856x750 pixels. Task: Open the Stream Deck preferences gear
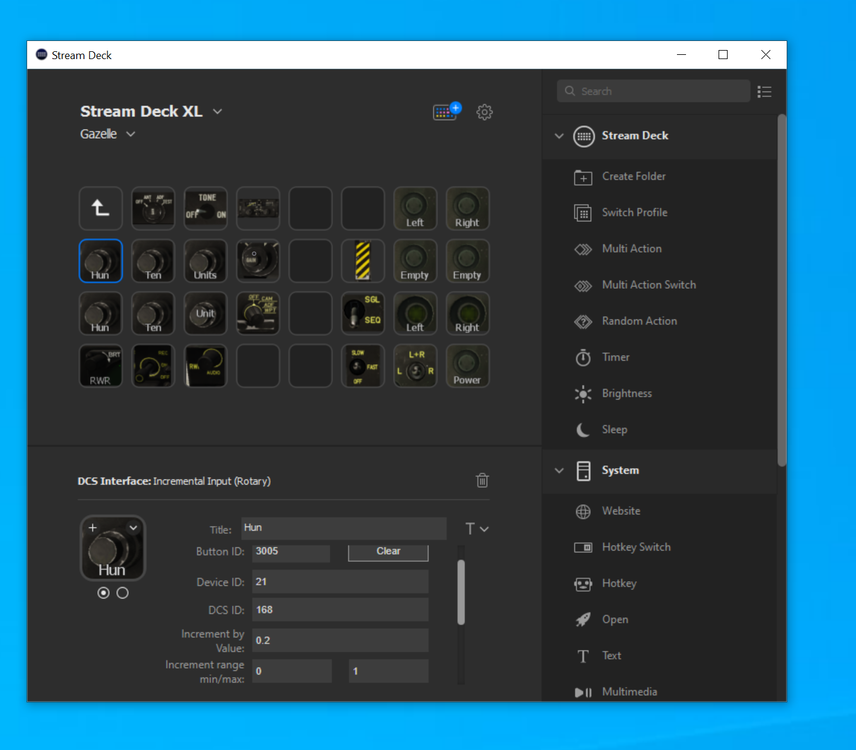[485, 112]
